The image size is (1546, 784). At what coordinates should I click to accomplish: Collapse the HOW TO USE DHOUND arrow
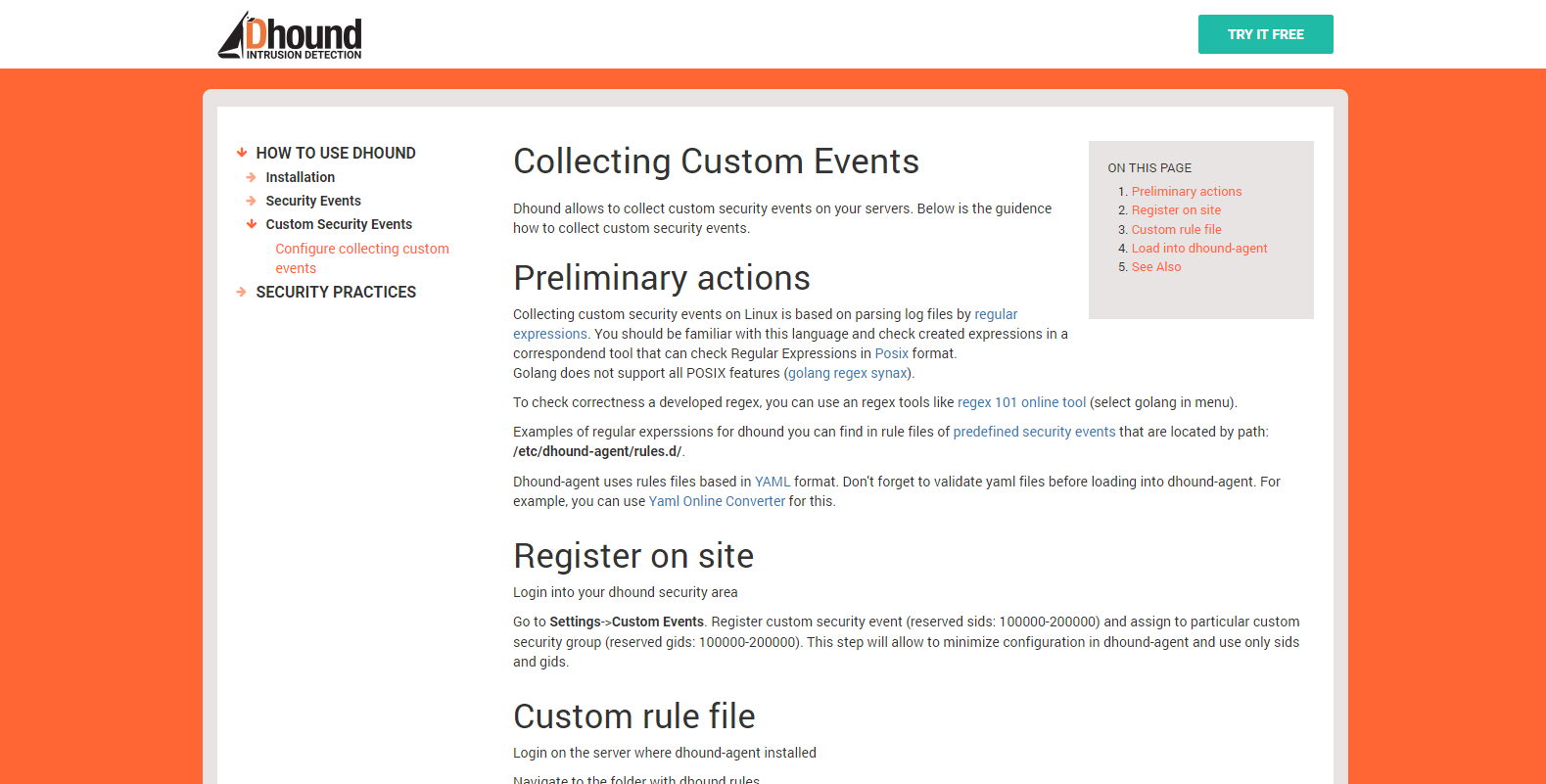click(x=242, y=153)
